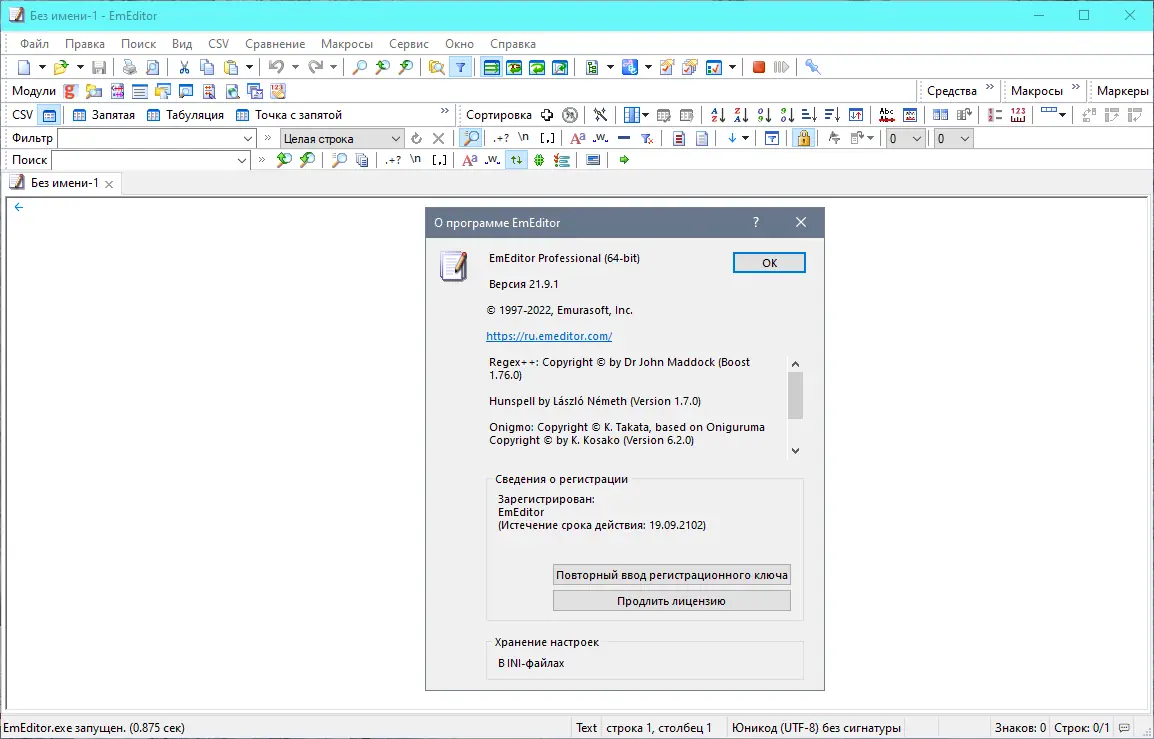The width and height of the screenshot is (1154, 739).
Task: Click the Copy icon in the toolbar
Action: (x=208, y=67)
